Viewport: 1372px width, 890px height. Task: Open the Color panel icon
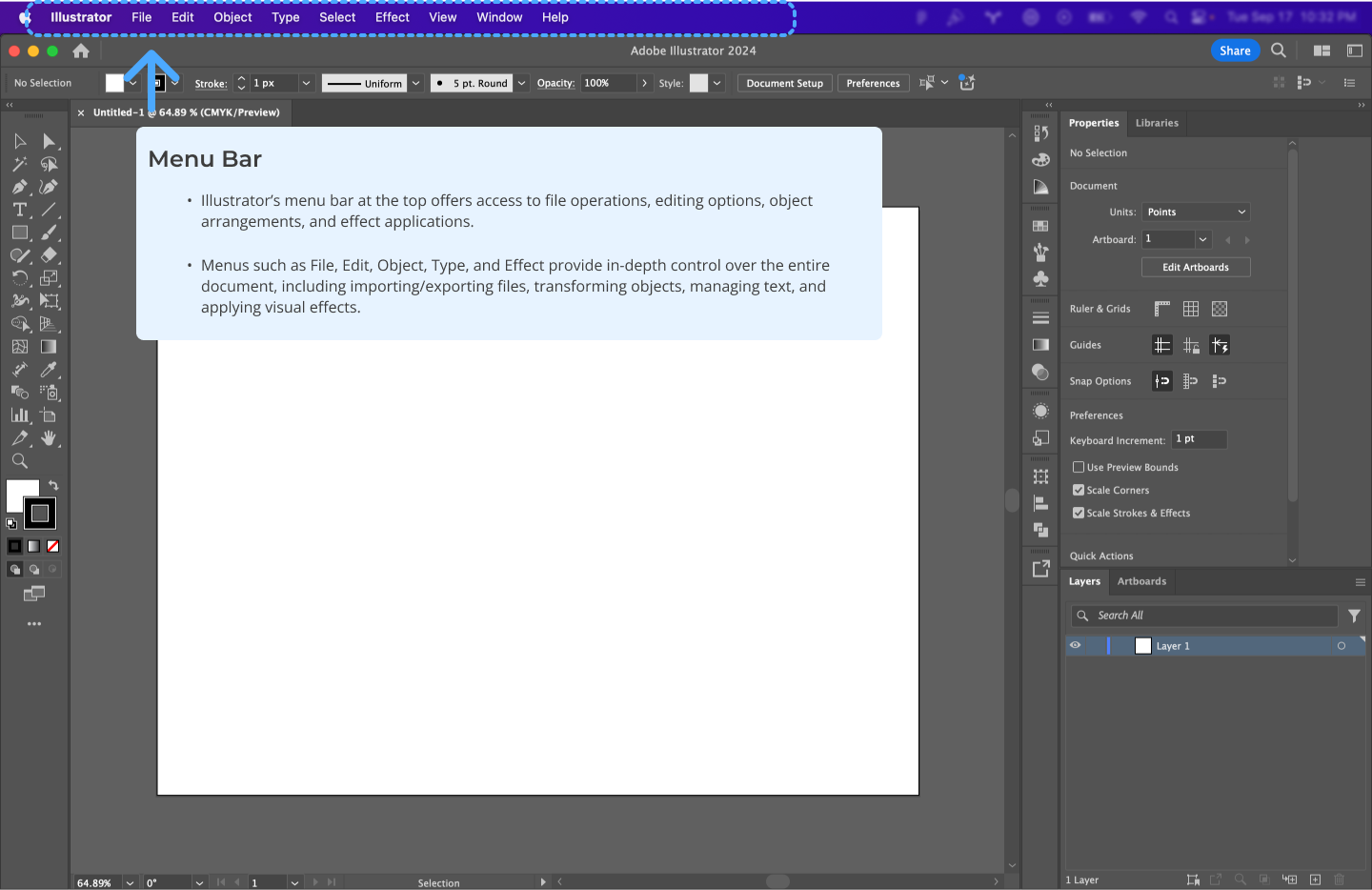click(x=1040, y=159)
